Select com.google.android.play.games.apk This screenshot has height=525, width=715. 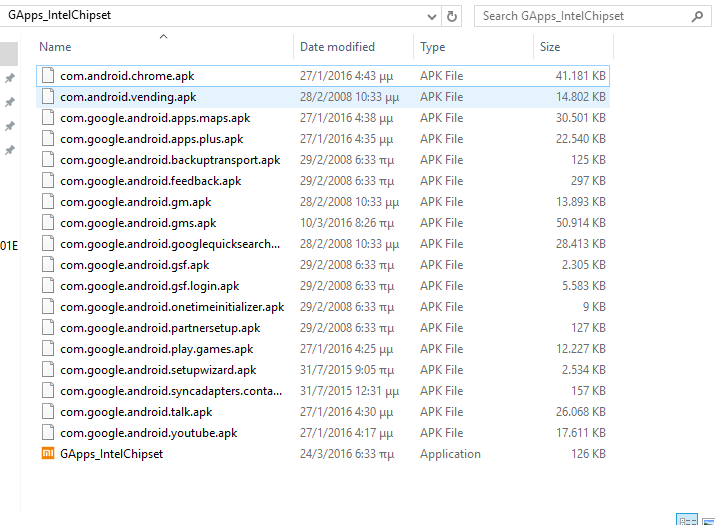tap(157, 348)
